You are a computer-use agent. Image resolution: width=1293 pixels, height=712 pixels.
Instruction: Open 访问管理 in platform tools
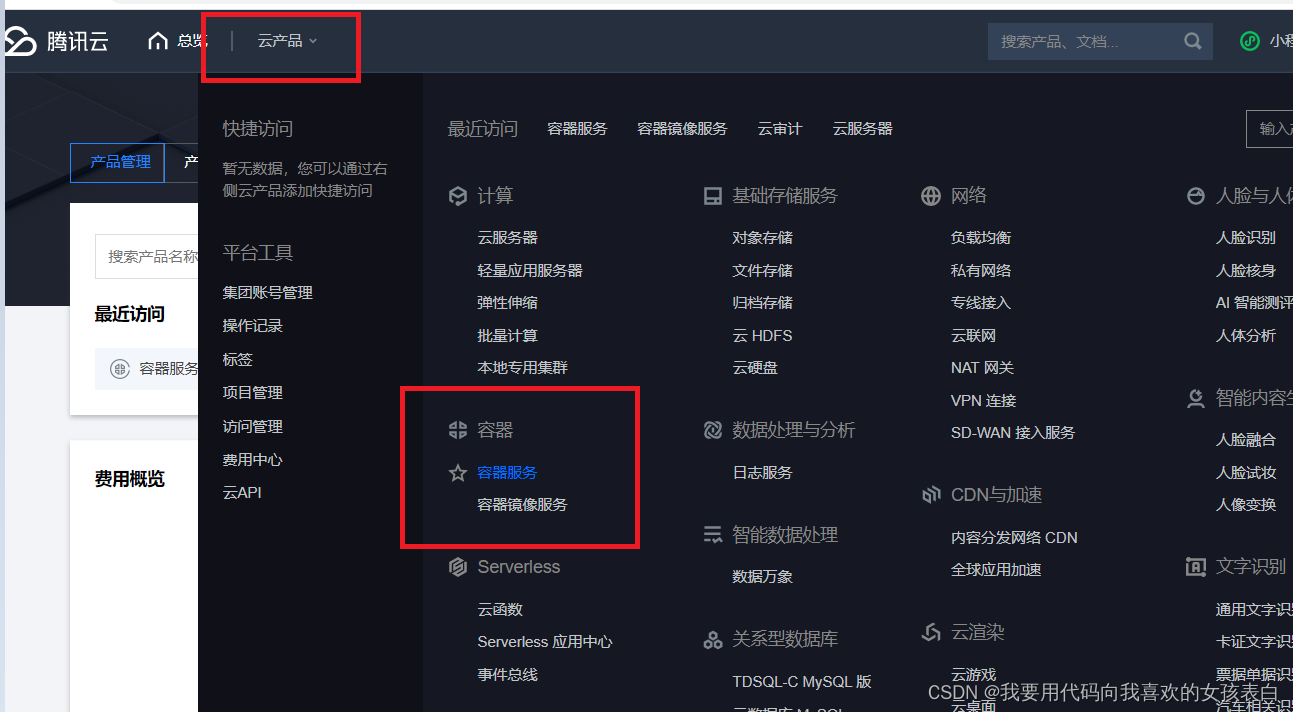[252, 426]
